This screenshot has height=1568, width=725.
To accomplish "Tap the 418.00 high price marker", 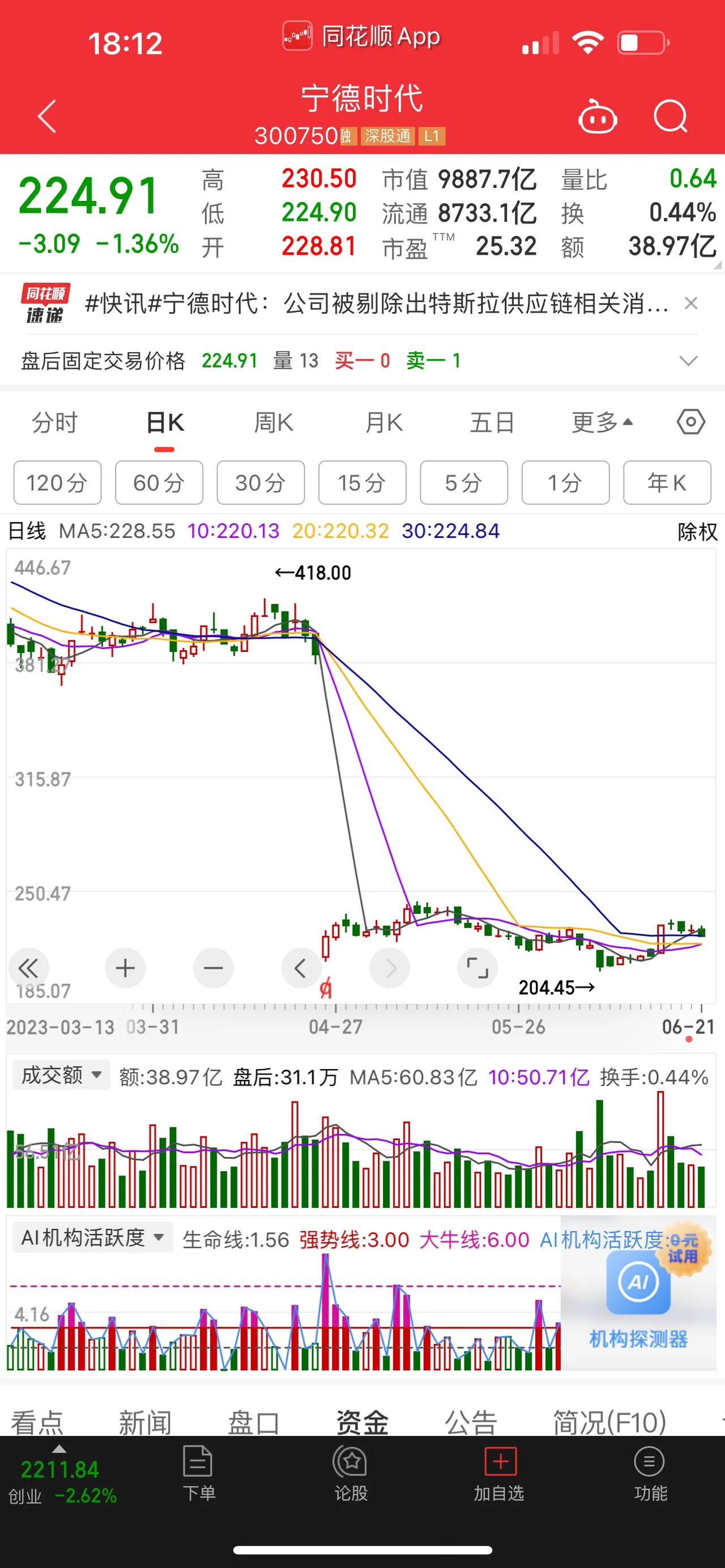I will coord(313,573).
